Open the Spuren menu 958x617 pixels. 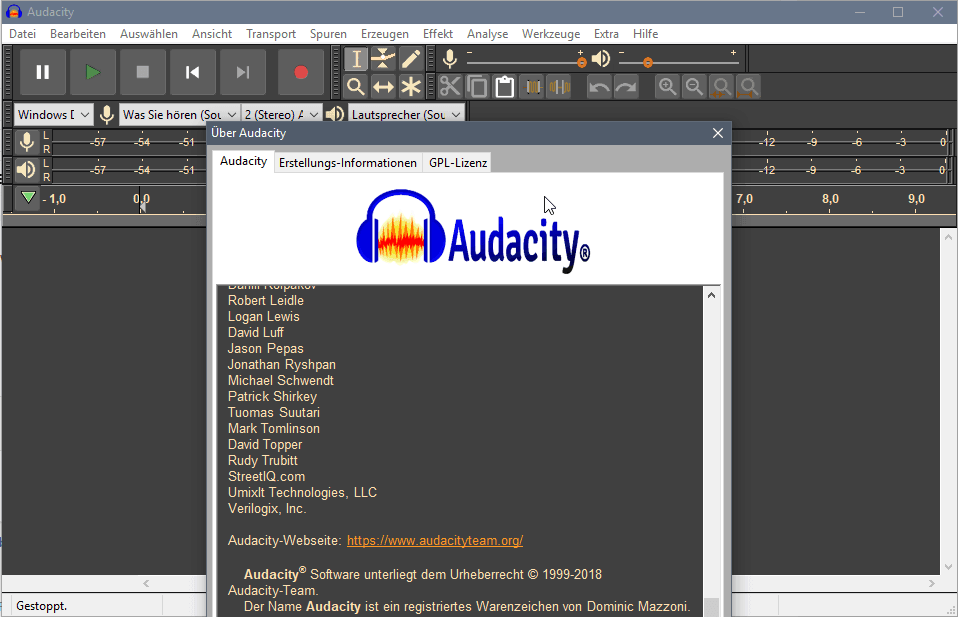pyautogui.click(x=328, y=34)
